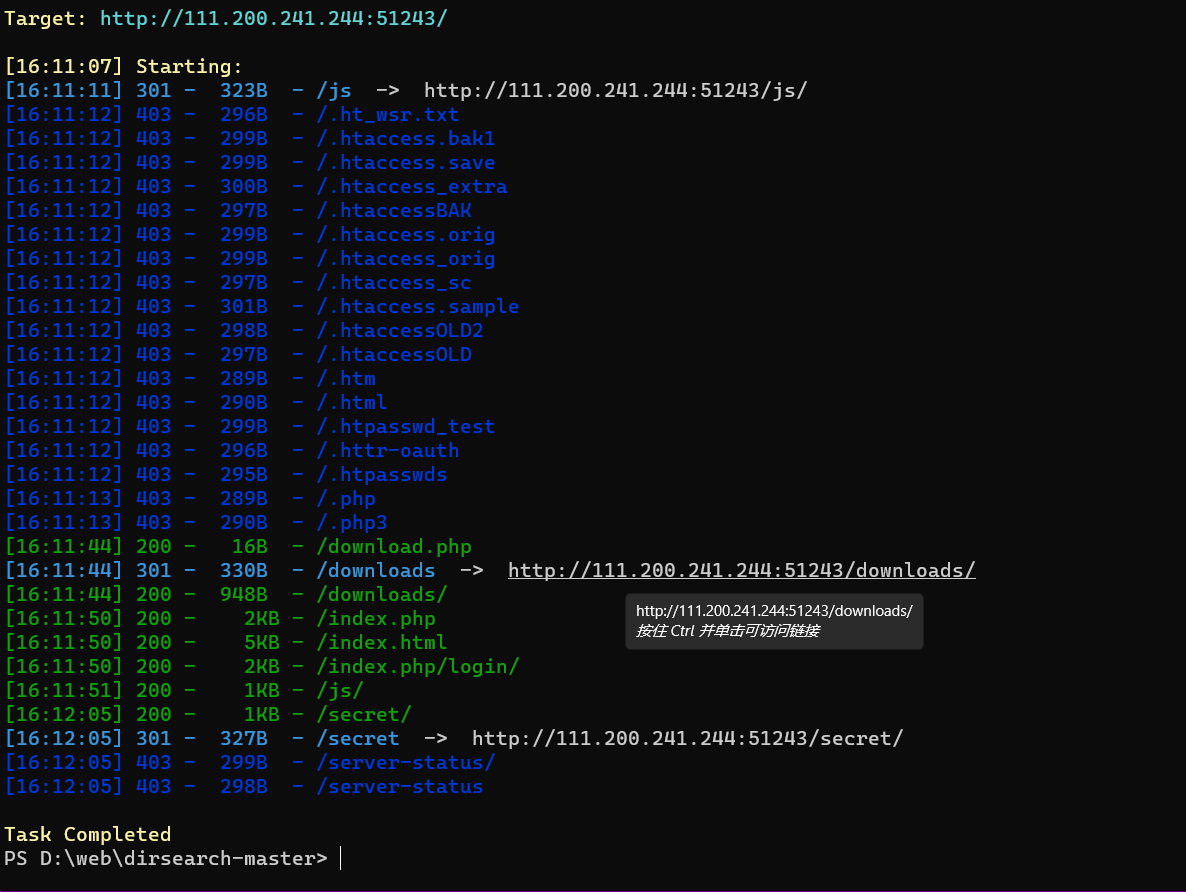Open the underlined downloads/ redirect URL

coord(741,570)
